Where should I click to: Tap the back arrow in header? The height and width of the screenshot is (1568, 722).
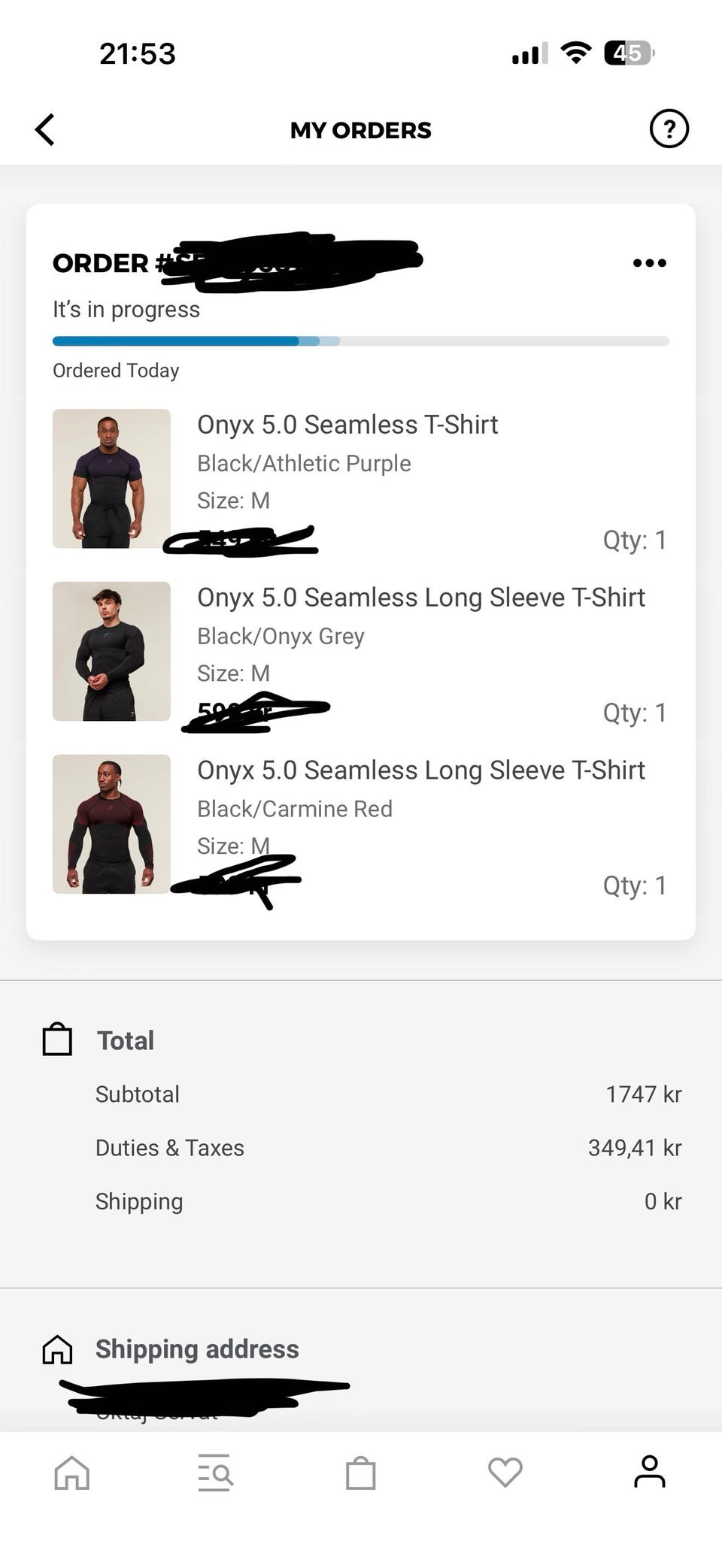45,129
